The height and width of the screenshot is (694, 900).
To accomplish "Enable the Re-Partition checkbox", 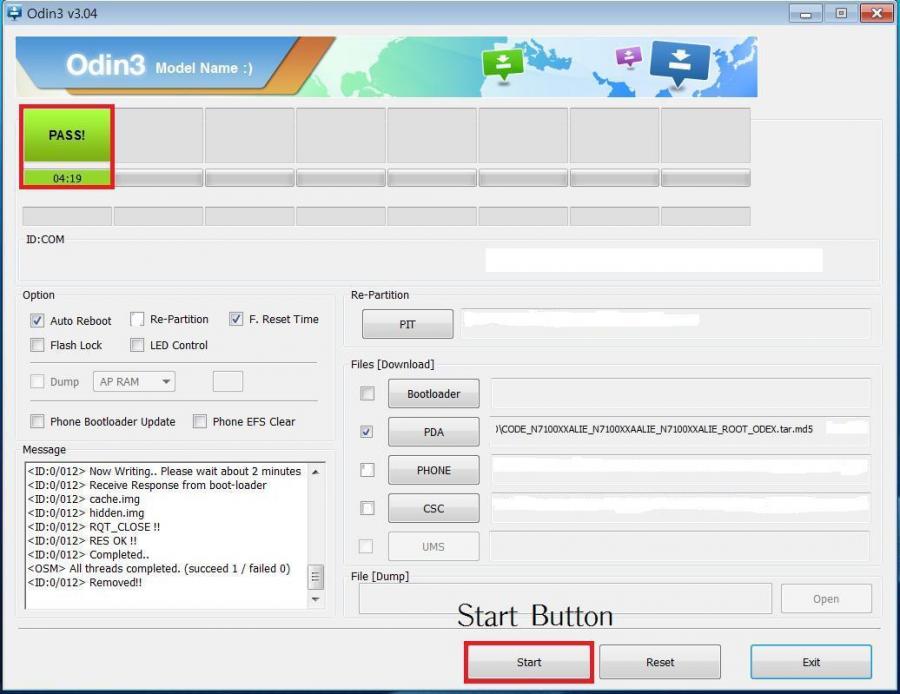I will click(138, 320).
